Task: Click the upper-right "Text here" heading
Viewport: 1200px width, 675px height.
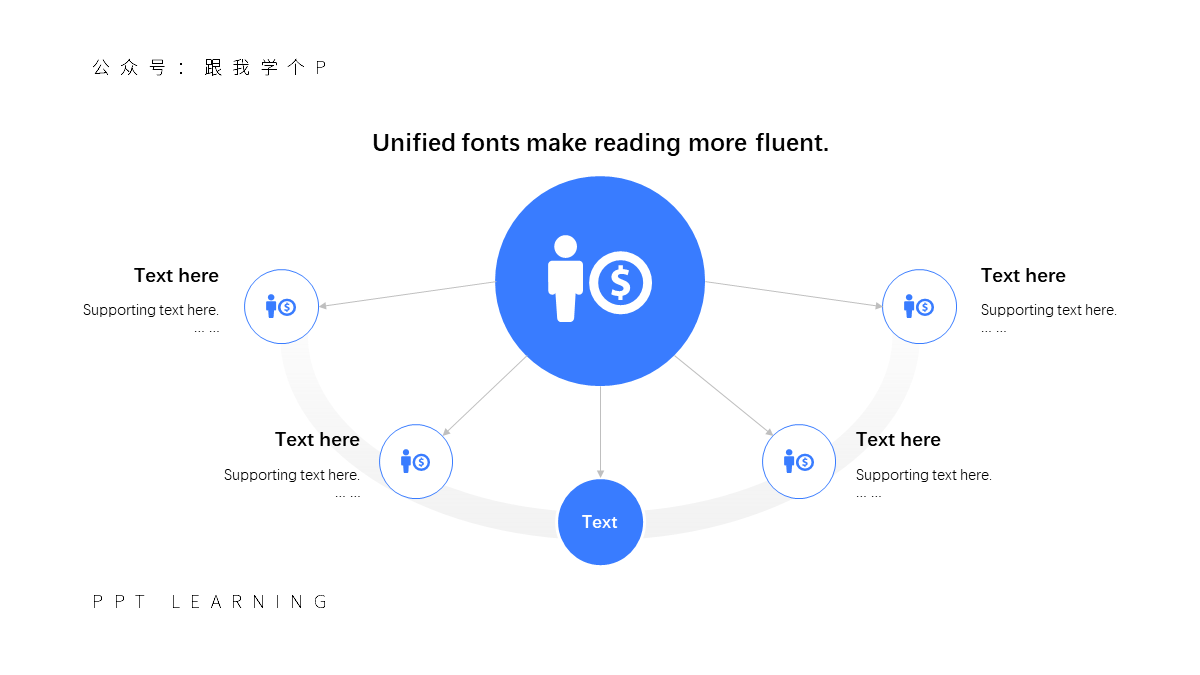Action: pyautogui.click(x=1023, y=275)
